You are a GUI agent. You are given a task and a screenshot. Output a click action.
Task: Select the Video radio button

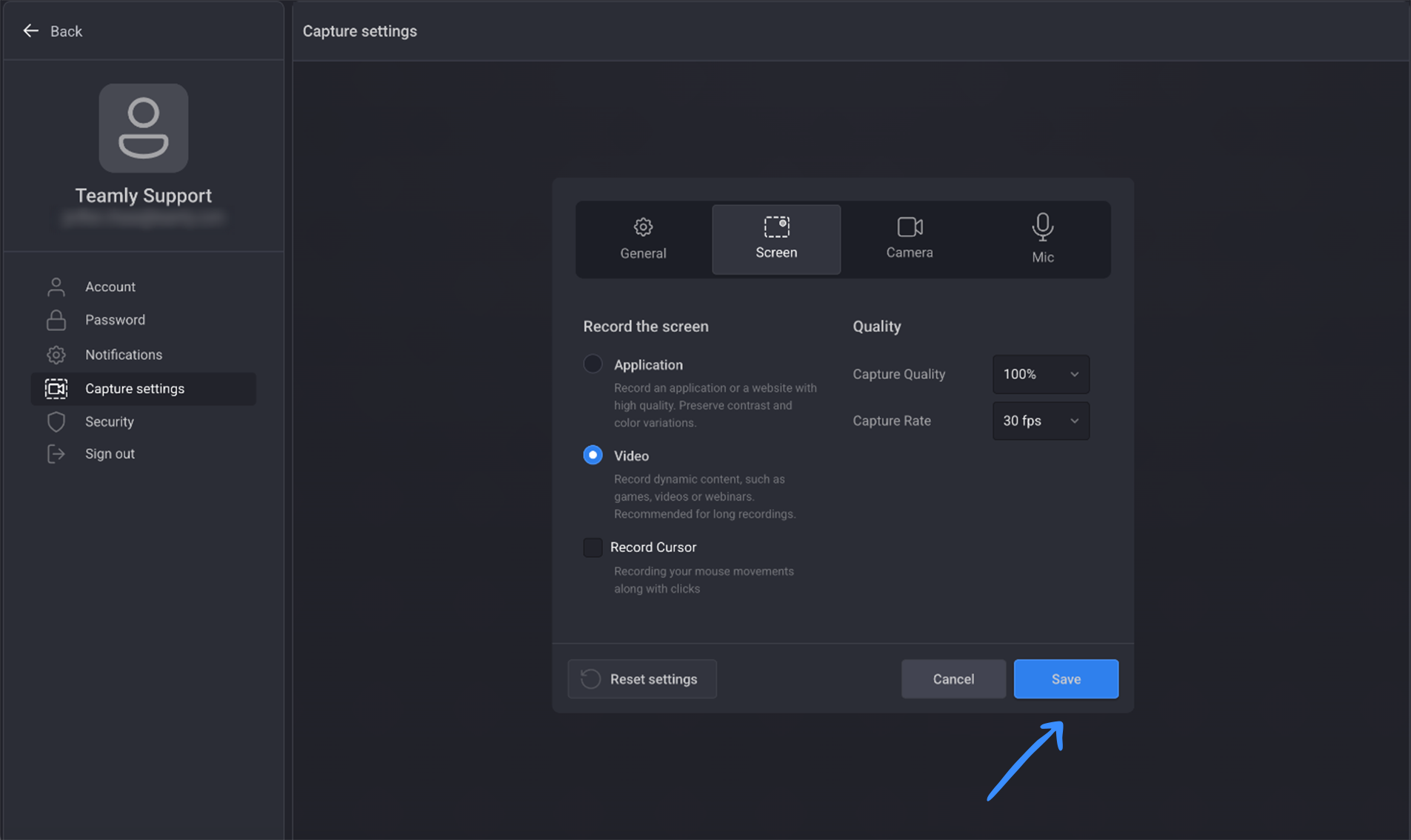tap(593, 455)
